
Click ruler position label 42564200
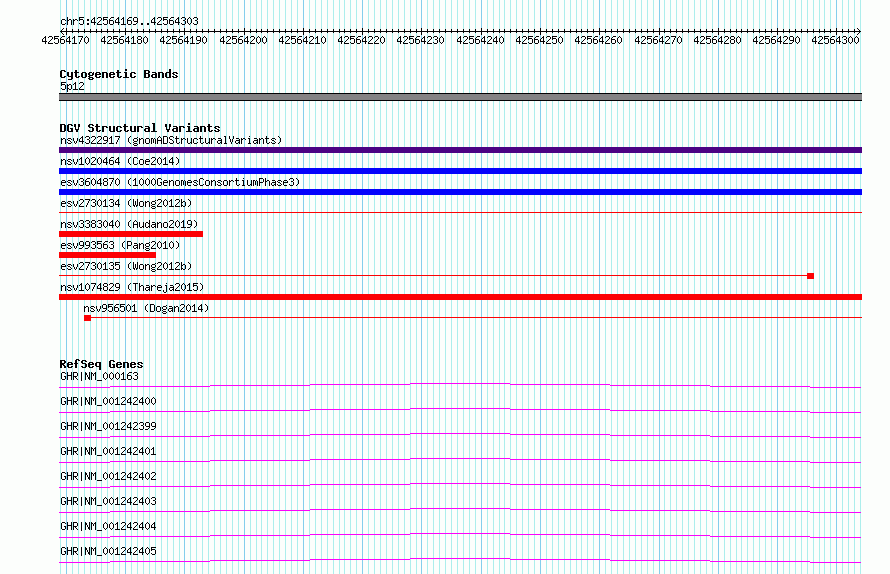click(243, 40)
